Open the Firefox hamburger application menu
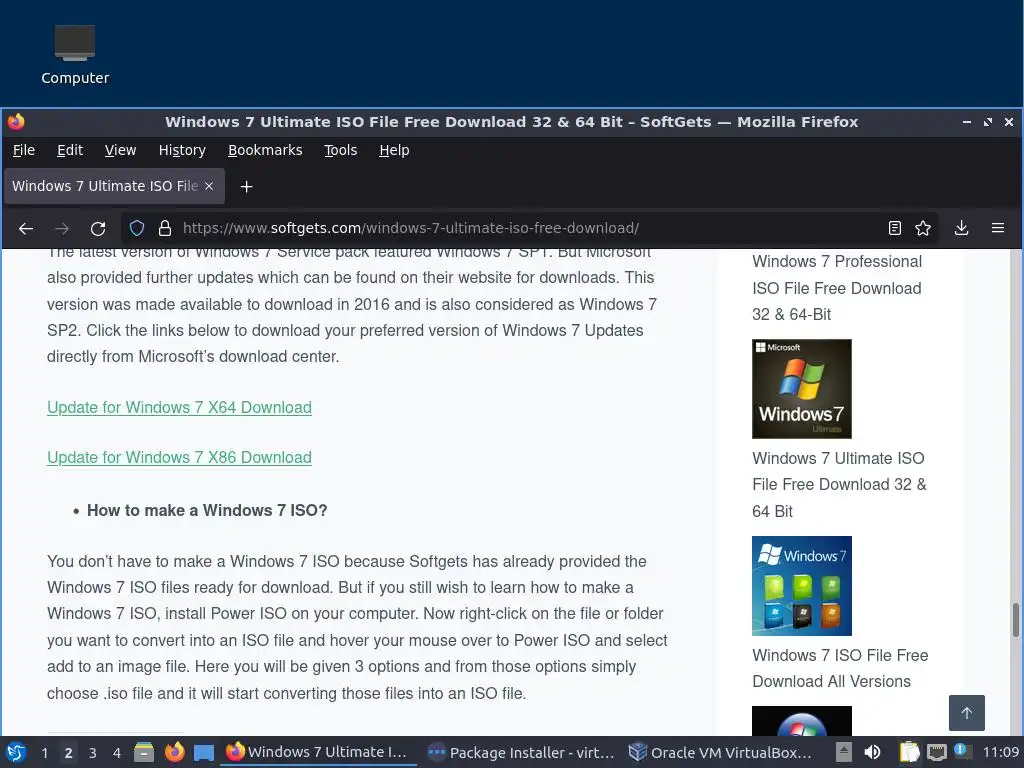 [x=998, y=228]
